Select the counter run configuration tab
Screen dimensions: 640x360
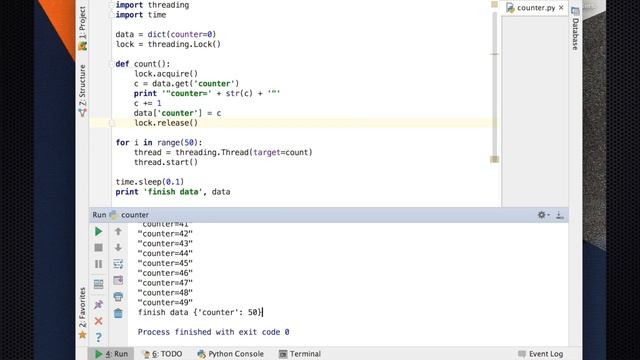point(129,215)
